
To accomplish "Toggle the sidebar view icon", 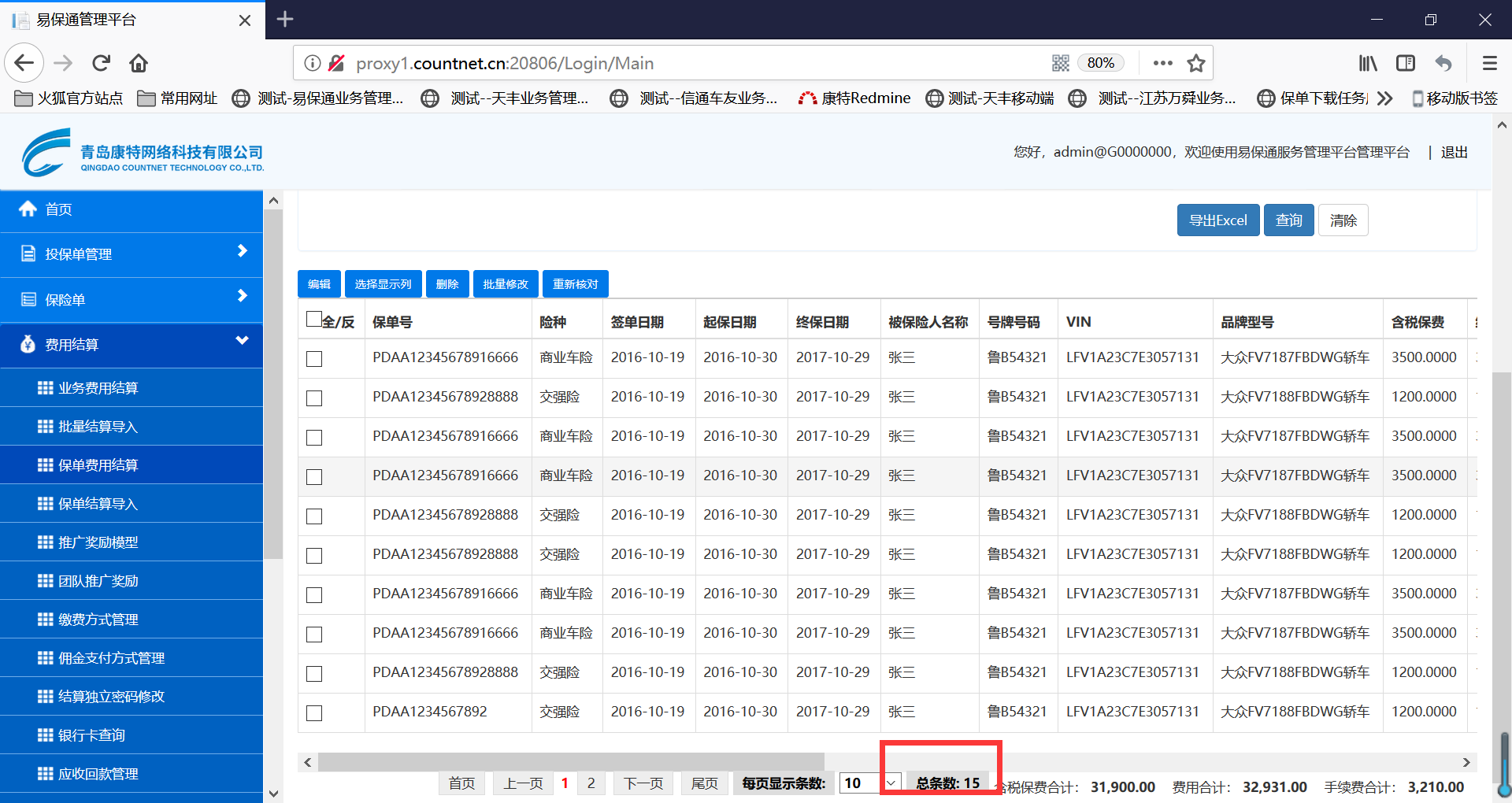I will pos(1406,63).
